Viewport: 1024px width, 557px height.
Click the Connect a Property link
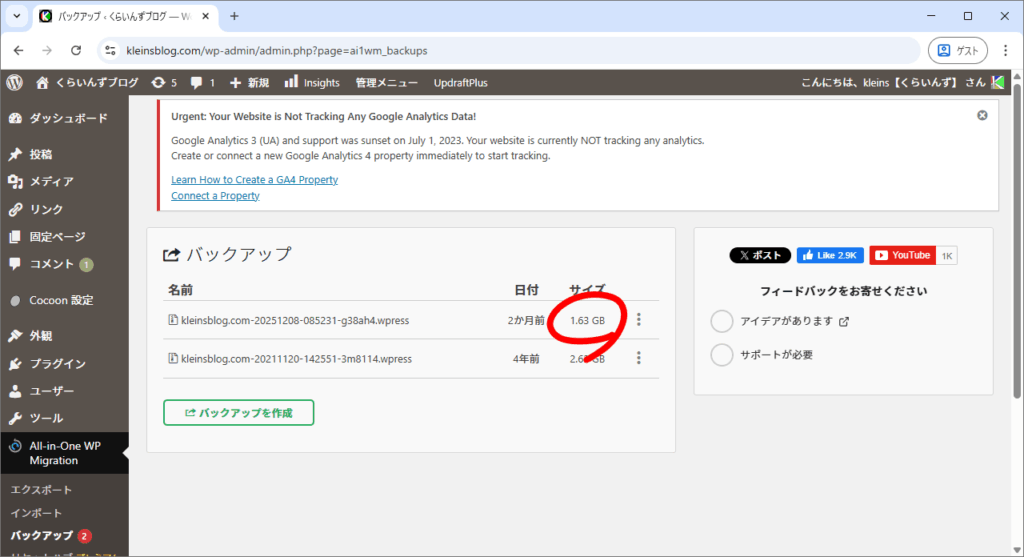click(x=215, y=196)
